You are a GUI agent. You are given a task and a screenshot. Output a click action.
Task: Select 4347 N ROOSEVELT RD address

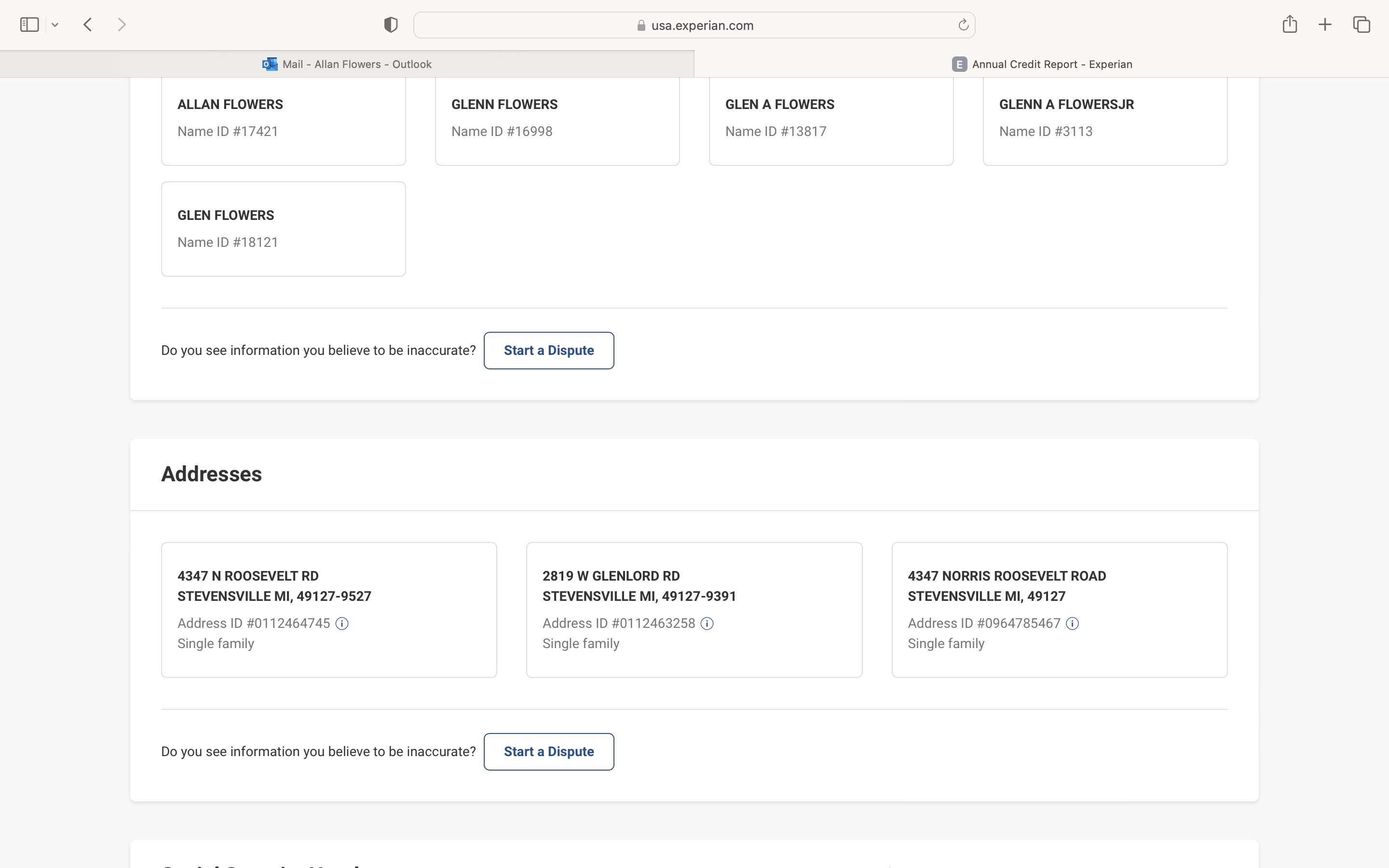[x=329, y=610]
